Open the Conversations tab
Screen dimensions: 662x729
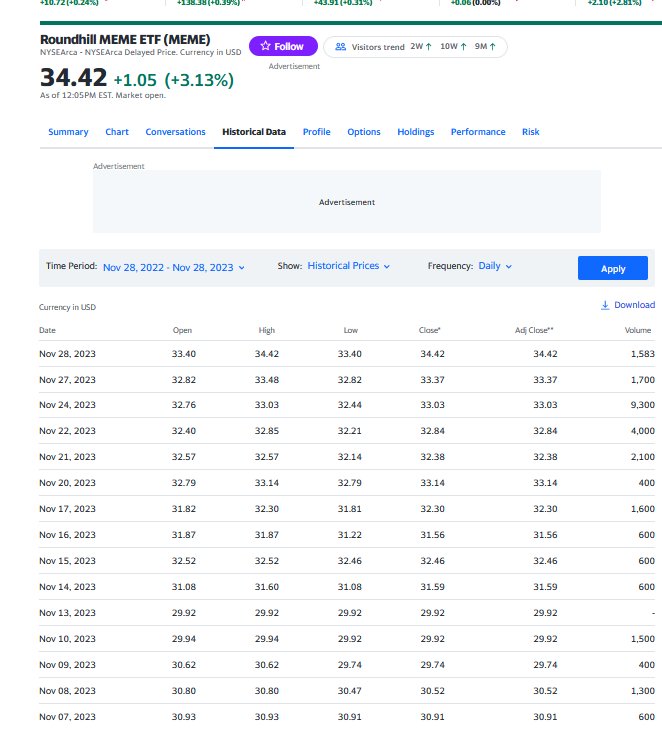coord(175,132)
